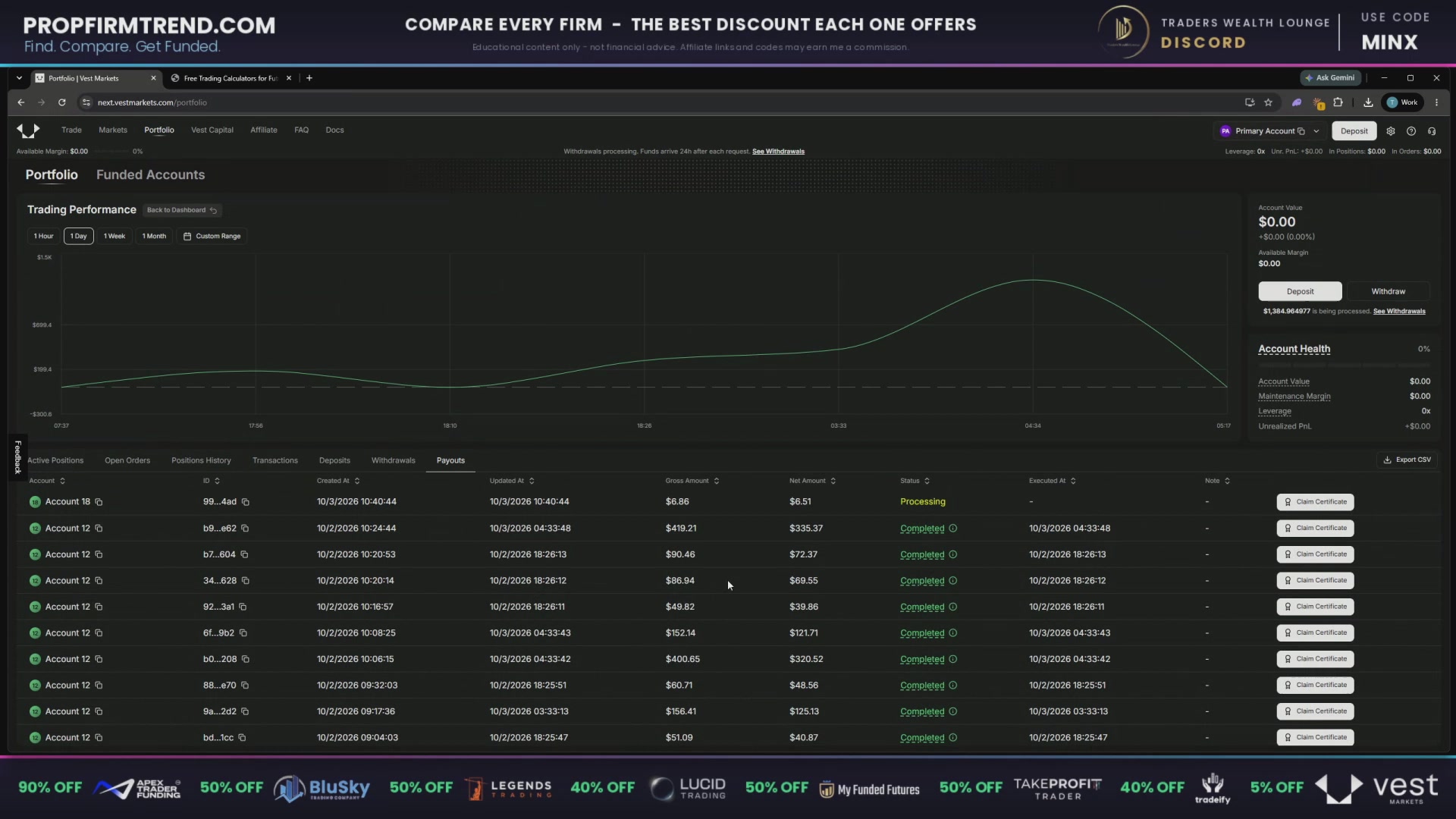1456x819 pixels.
Task: Switch to the Transactions tab
Action: pyautogui.click(x=275, y=460)
